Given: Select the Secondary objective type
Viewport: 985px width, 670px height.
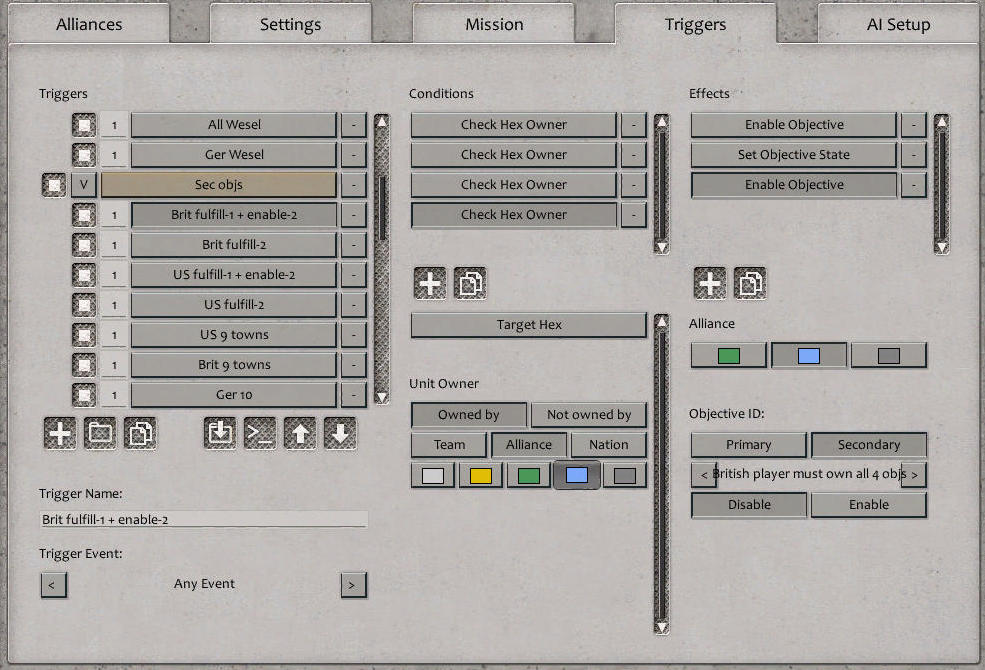Looking at the screenshot, I should click(x=869, y=445).
